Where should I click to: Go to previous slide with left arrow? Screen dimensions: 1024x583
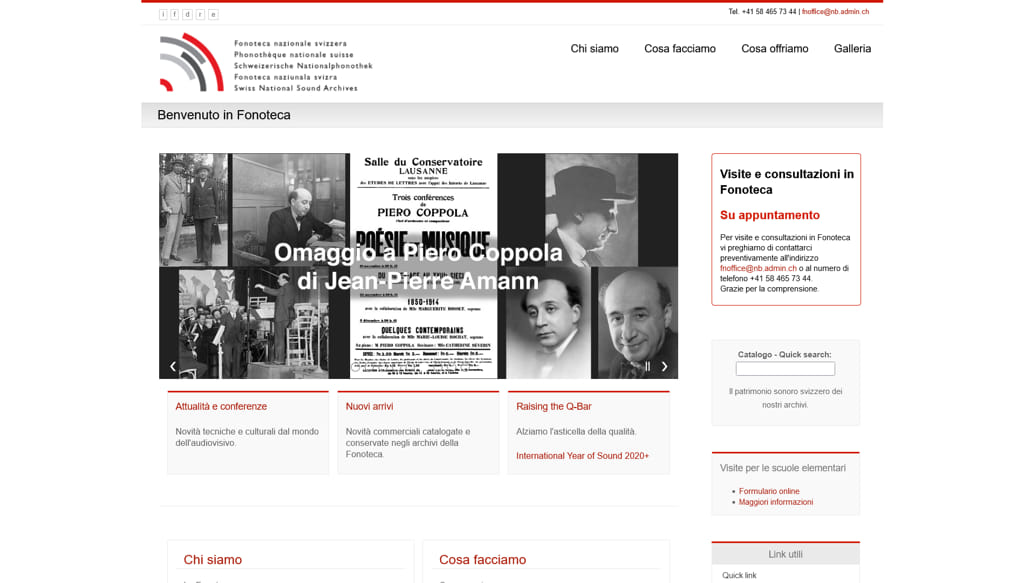pyautogui.click(x=173, y=366)
